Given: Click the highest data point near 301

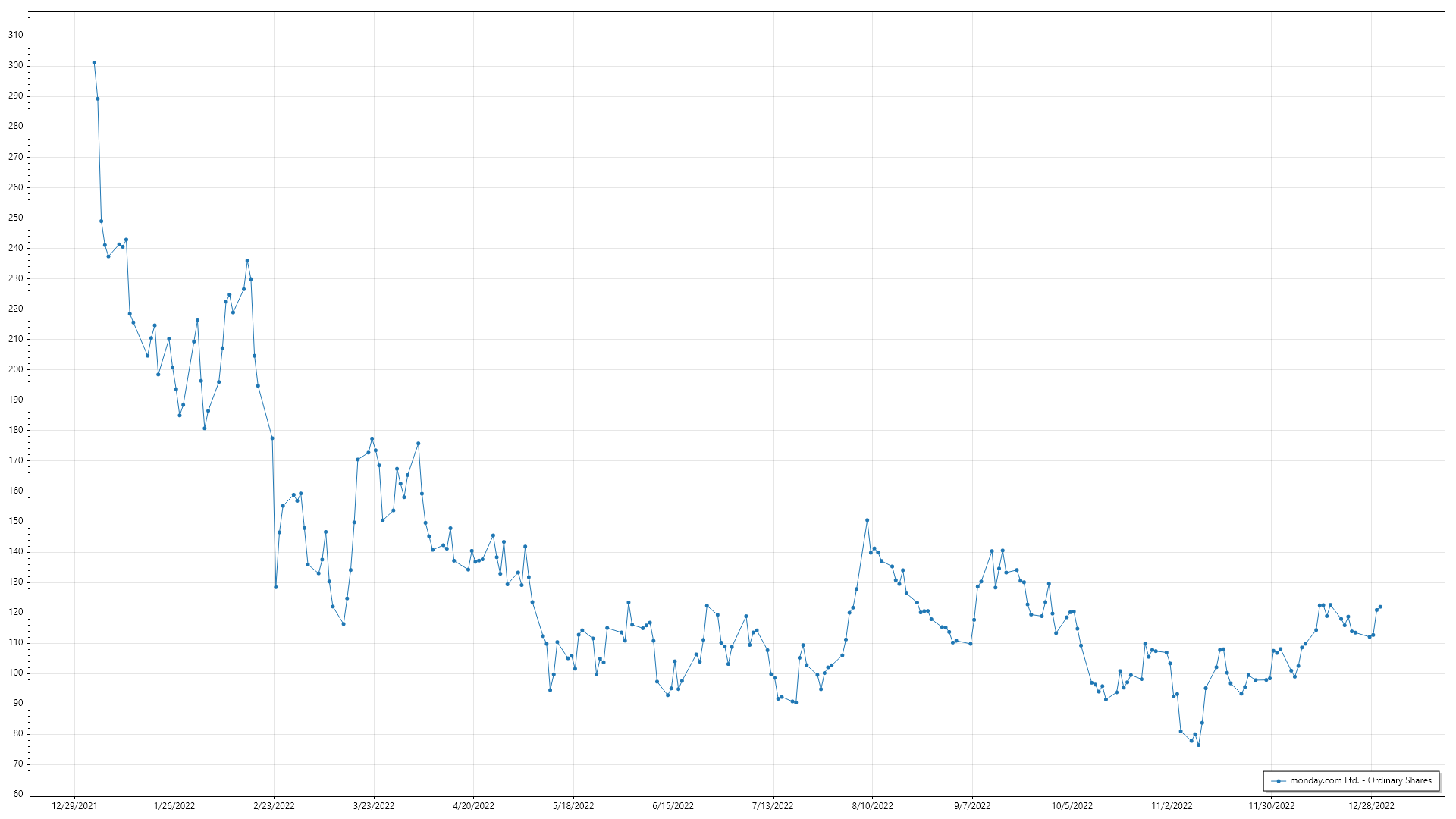Looking at the screenshot, I should (x=94, y=63).
